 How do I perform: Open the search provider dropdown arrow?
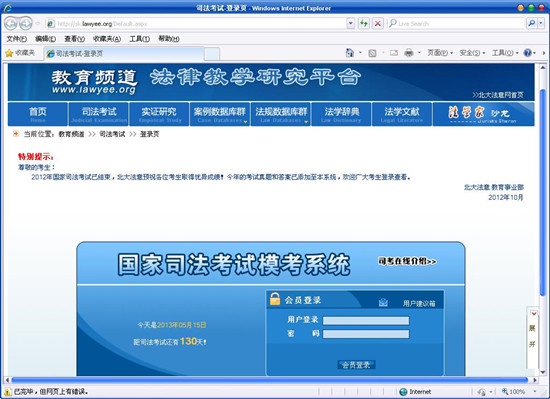tap(541, 23)
